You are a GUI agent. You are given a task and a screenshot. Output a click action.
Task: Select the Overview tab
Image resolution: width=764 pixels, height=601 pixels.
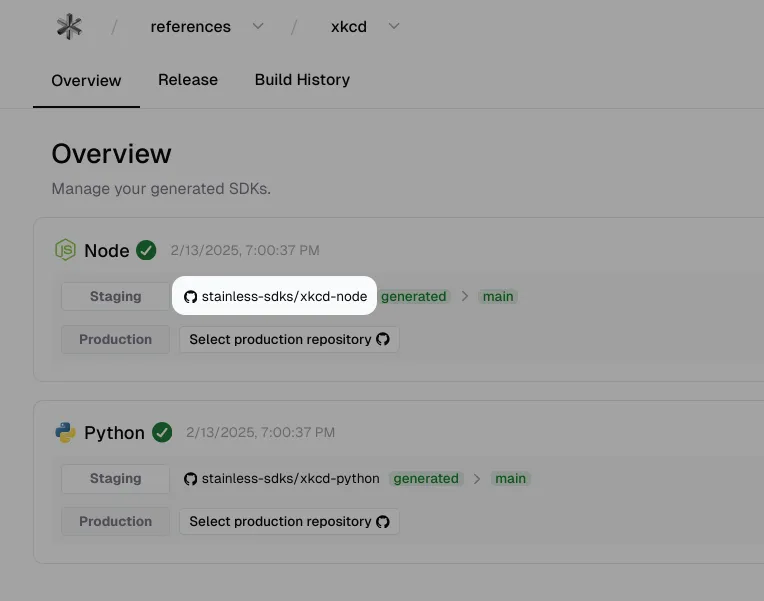tap(86, 80)
